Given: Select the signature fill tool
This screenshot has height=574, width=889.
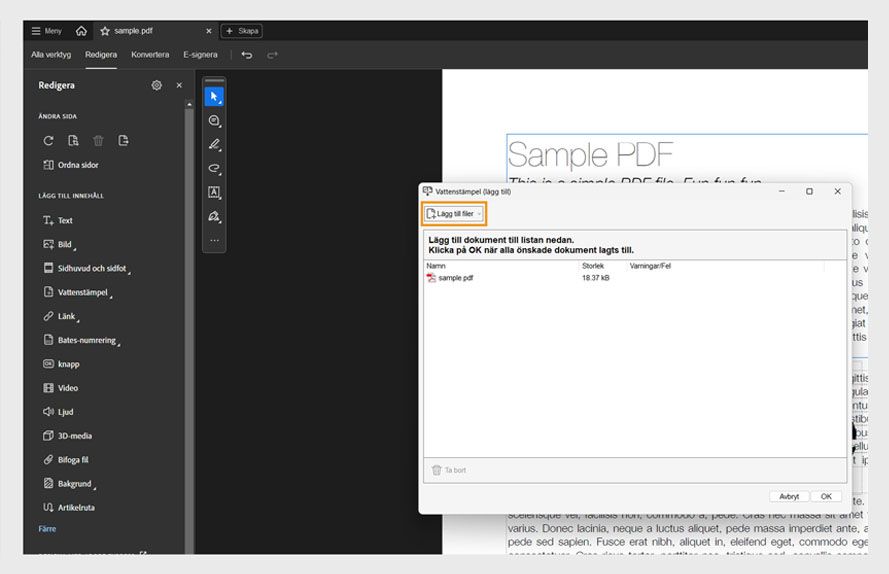Looking at the screenshot, I should point(214,216).
